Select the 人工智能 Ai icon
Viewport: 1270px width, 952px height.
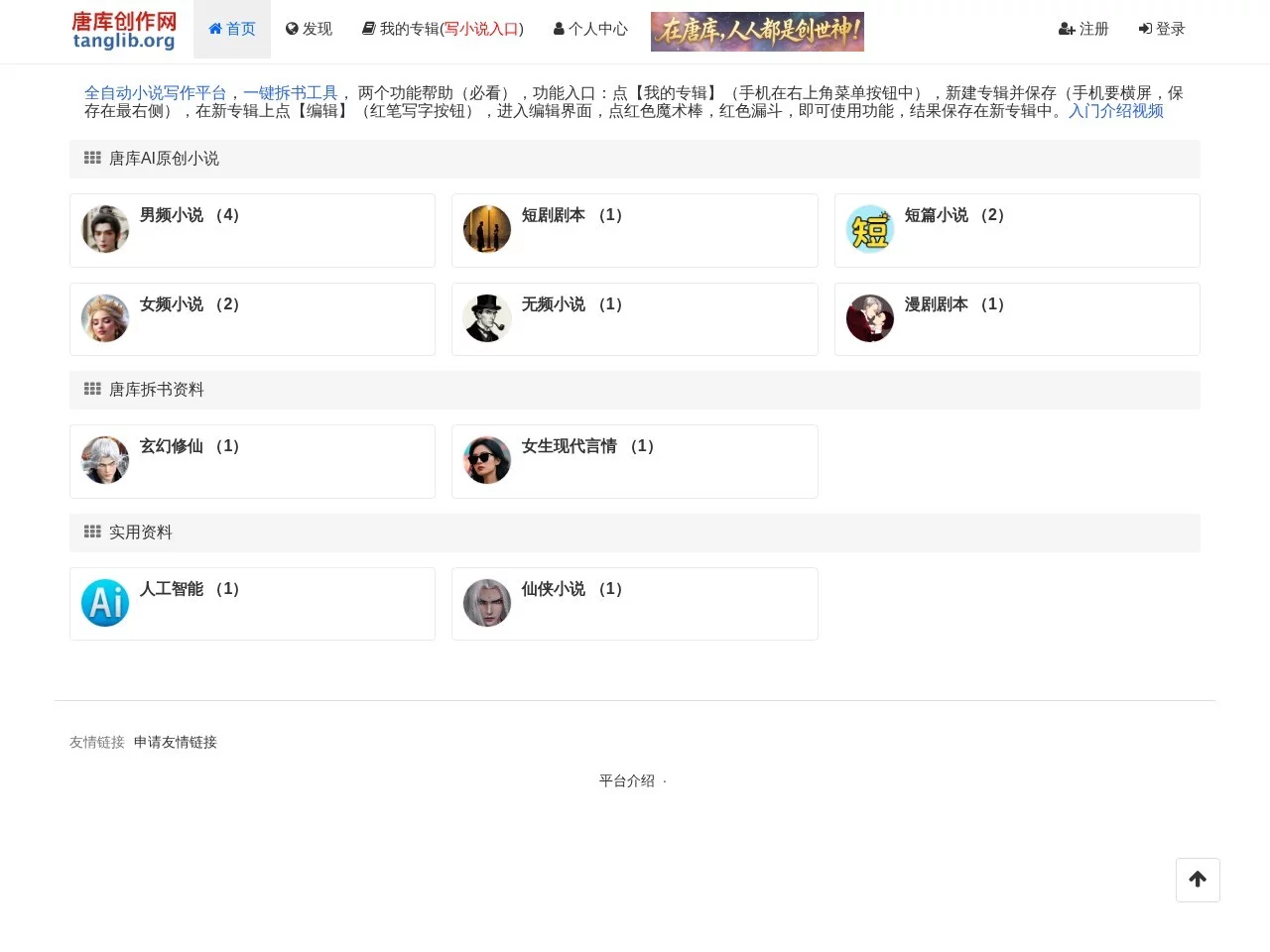click(x=104, y=602)
